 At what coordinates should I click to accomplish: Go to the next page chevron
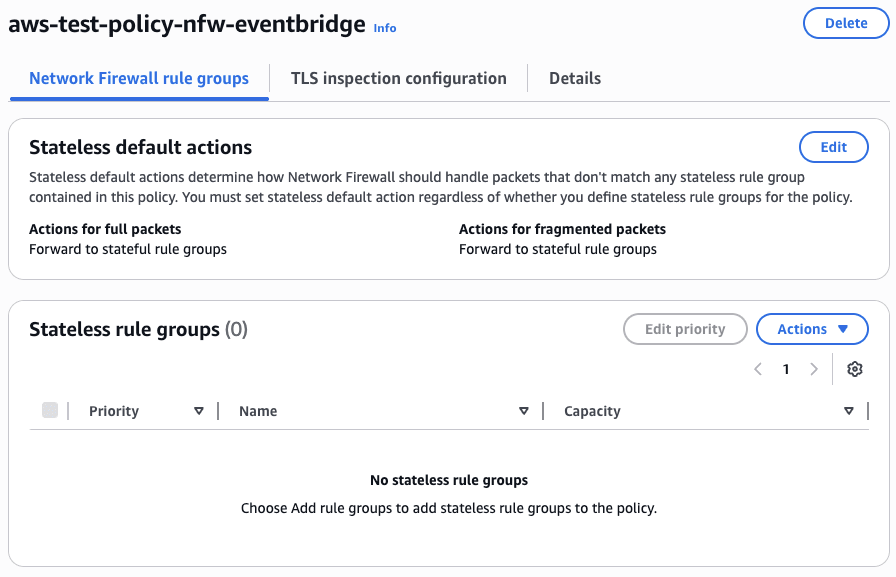click(814, 369)
